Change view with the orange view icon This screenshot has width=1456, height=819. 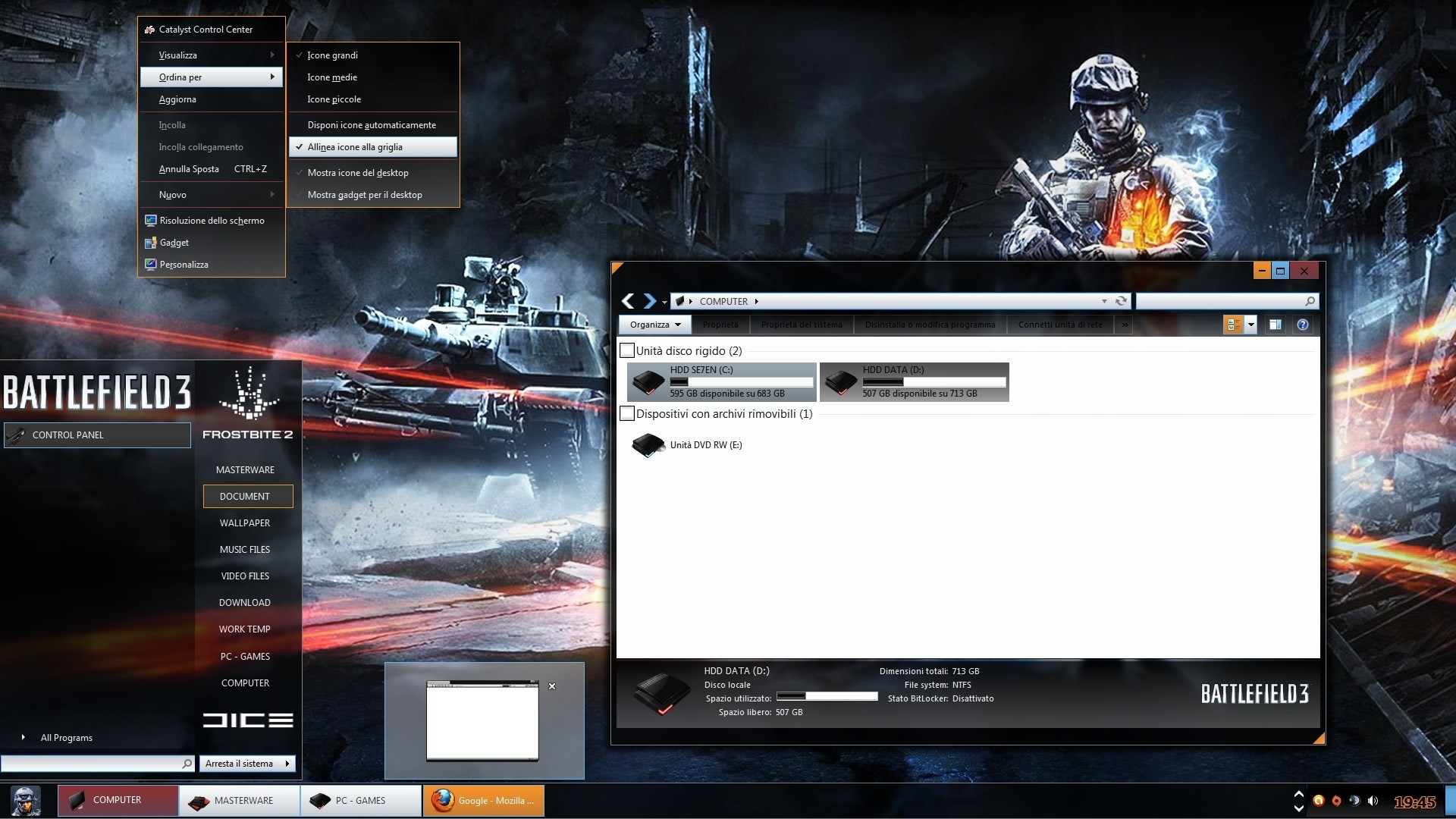point(1233,325)
